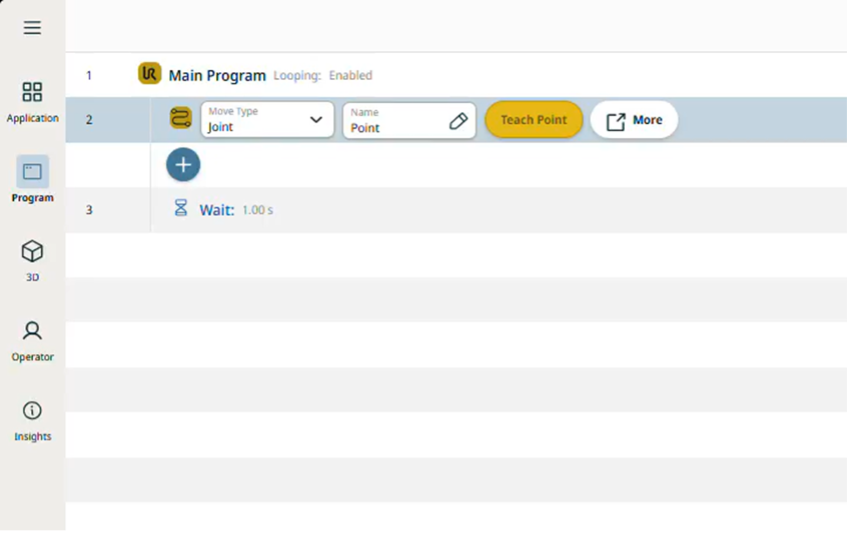The image size is (849, 533).
Task: Click the Move node icon in row 2
Action: [x=180, y=119]
